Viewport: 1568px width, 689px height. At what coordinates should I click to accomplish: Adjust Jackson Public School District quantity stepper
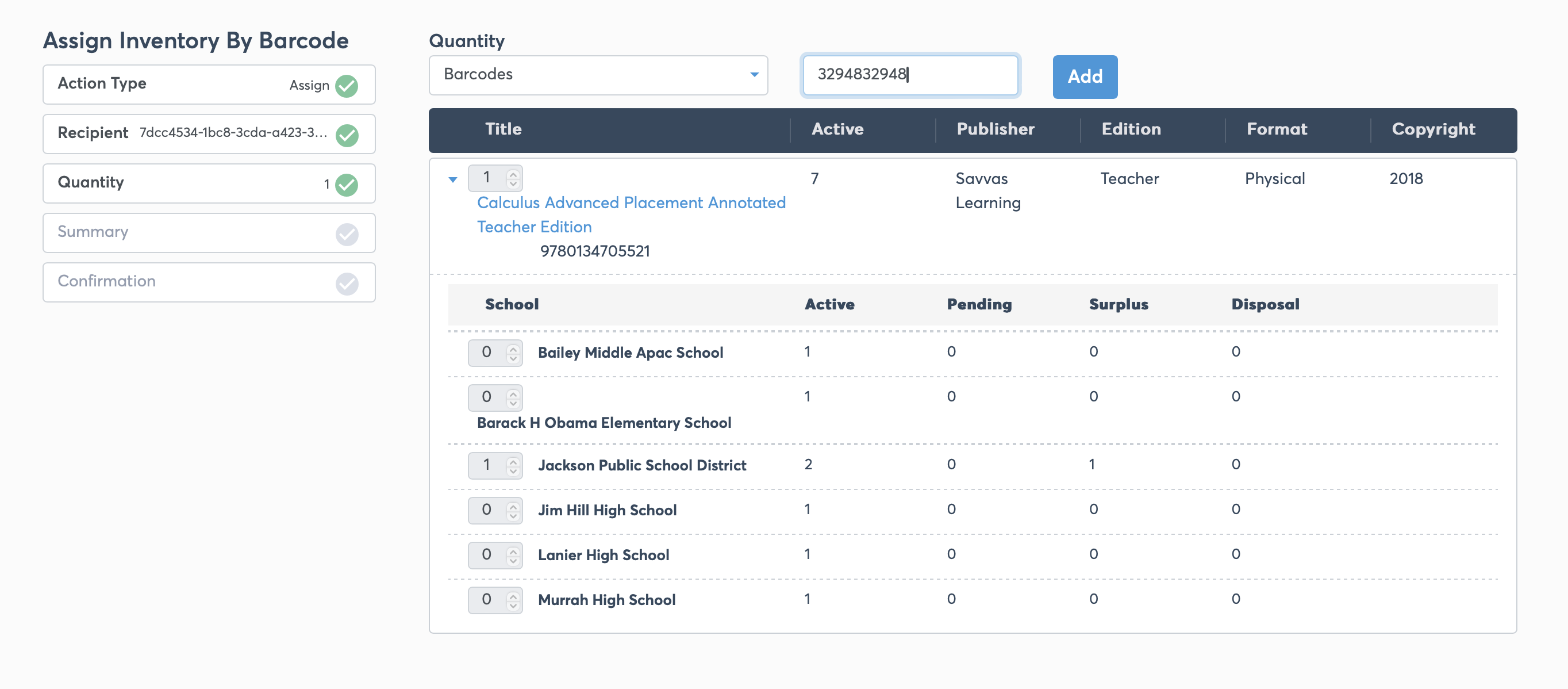[495, 465]
